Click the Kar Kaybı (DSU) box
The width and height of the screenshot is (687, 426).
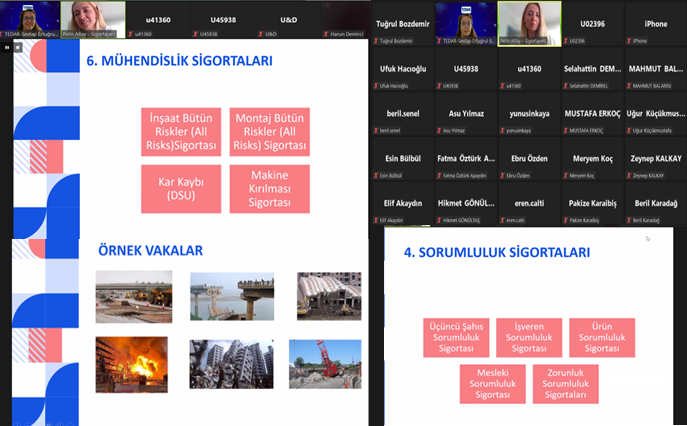coord(182,188)
